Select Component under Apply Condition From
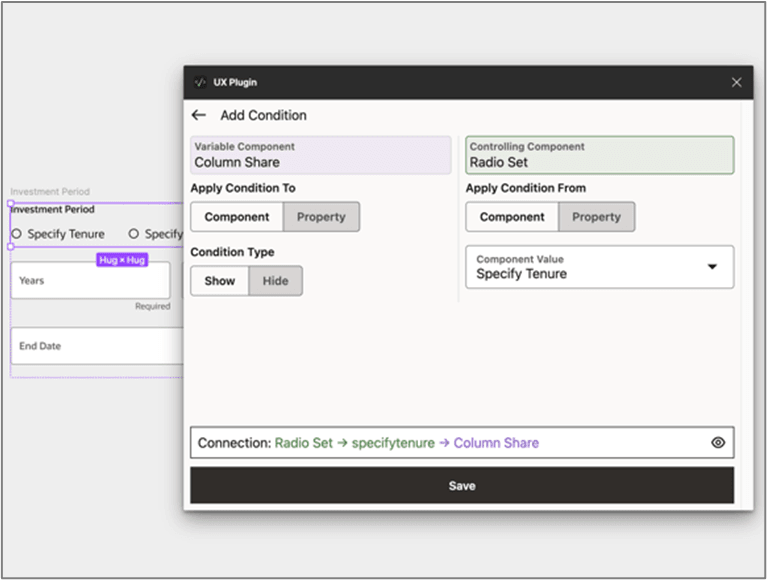This screenshot has height=580, width=767. (x=512, y=217)
